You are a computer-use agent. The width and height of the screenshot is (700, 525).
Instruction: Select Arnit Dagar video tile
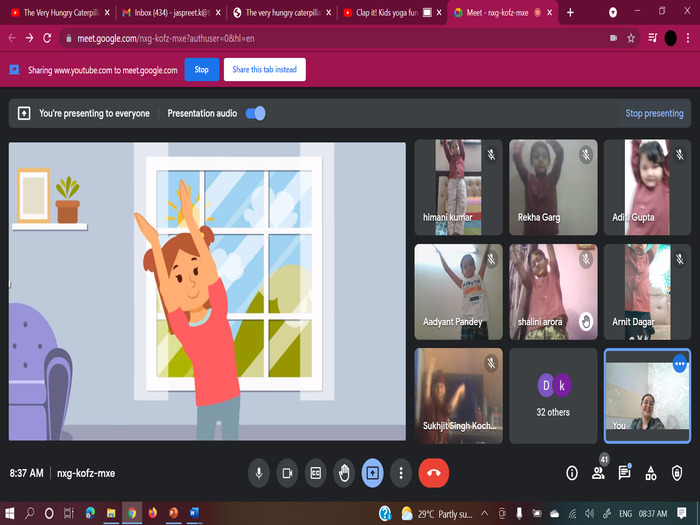[647, 292]
